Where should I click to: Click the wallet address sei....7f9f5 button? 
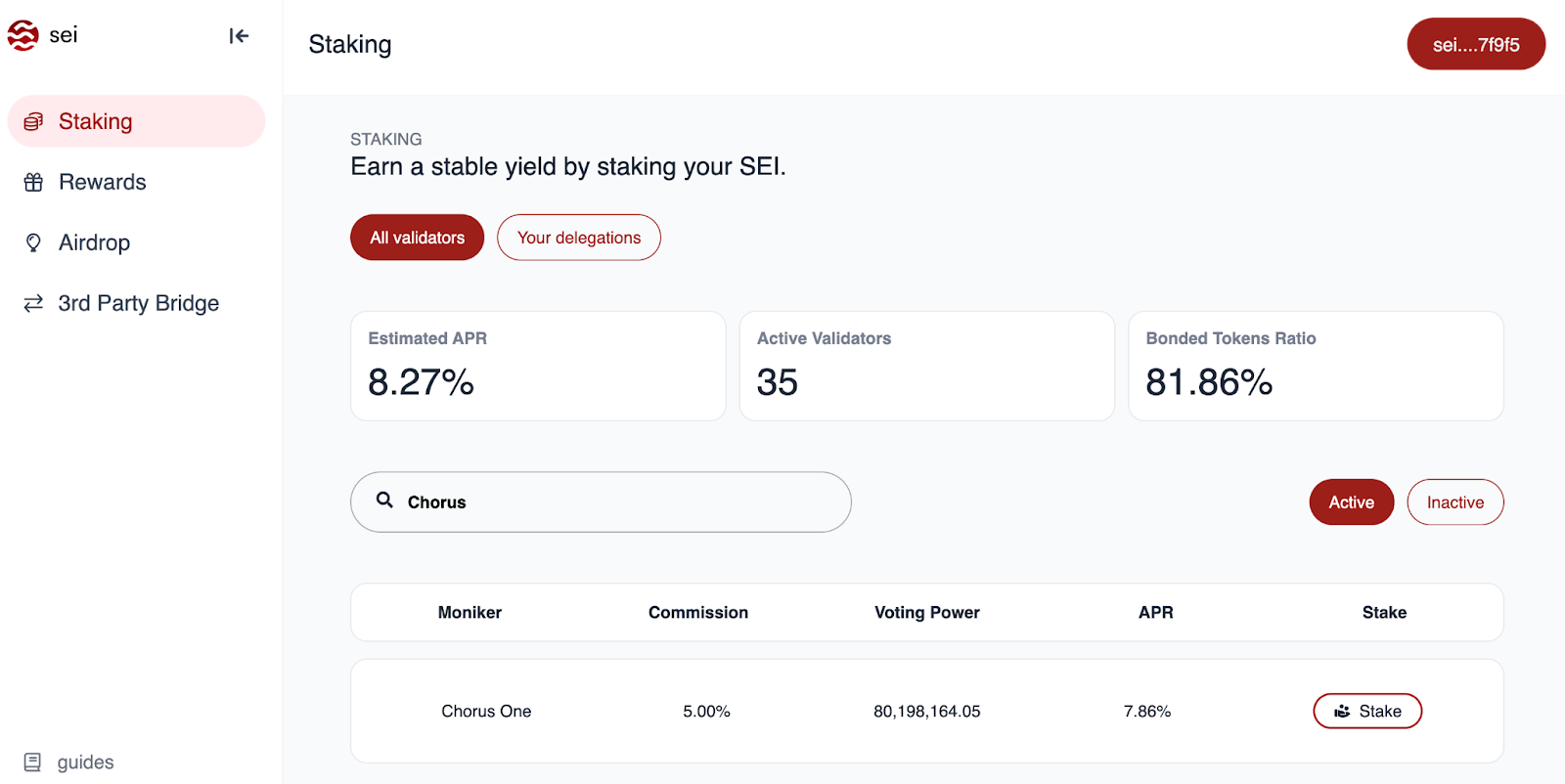click(1475, 45)
